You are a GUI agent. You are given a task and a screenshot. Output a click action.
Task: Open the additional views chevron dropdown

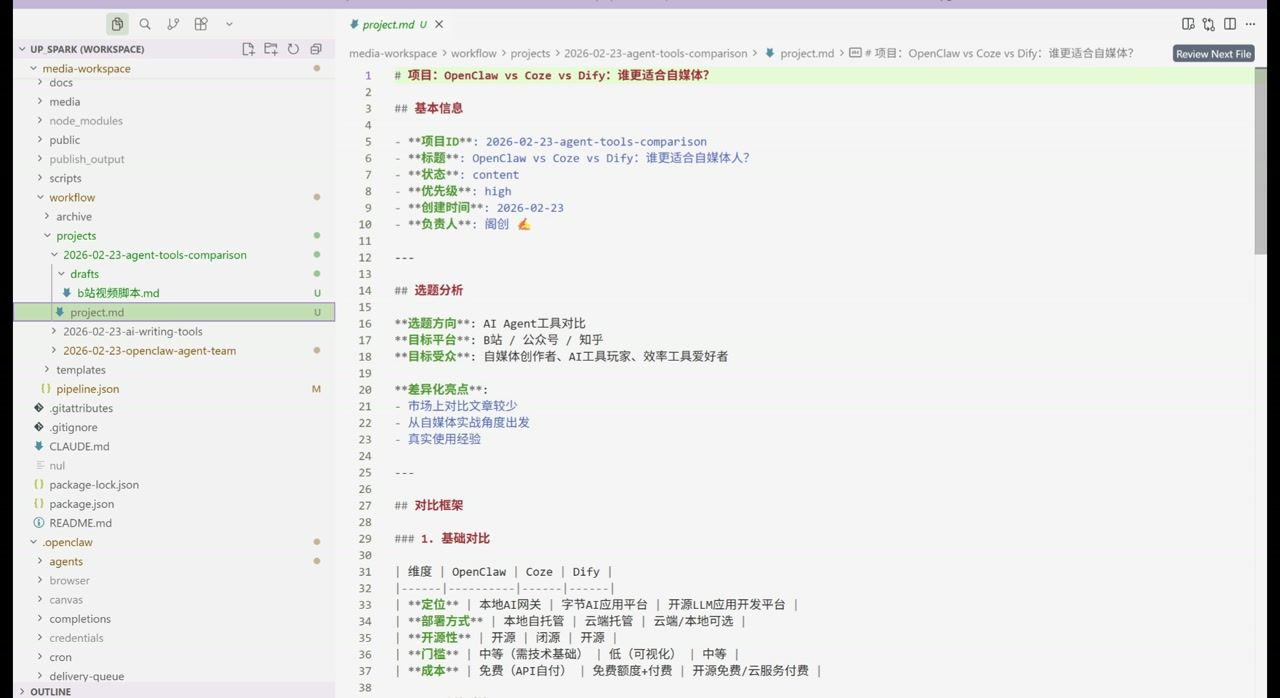click(x=229, y=23)
